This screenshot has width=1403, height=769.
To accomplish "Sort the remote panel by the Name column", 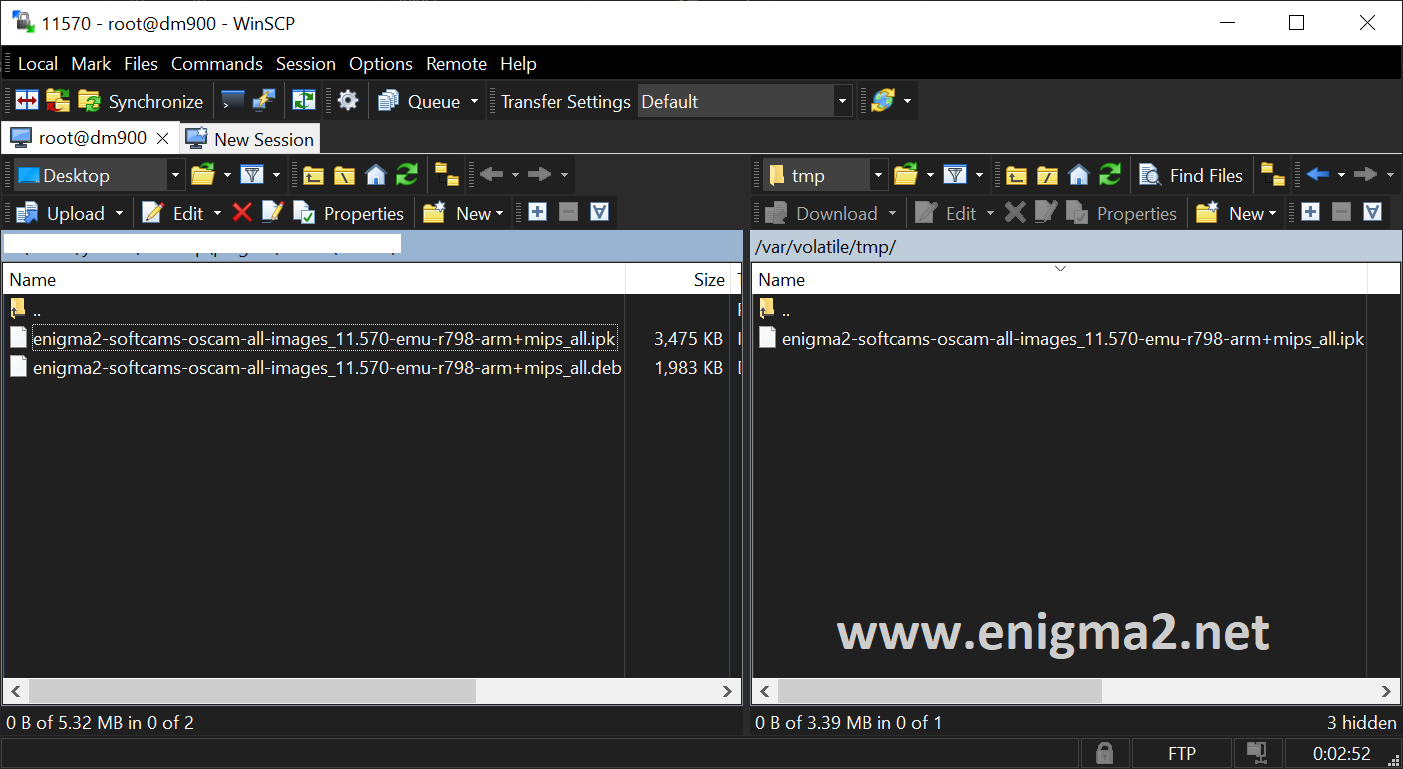I will click(1060, 280).
